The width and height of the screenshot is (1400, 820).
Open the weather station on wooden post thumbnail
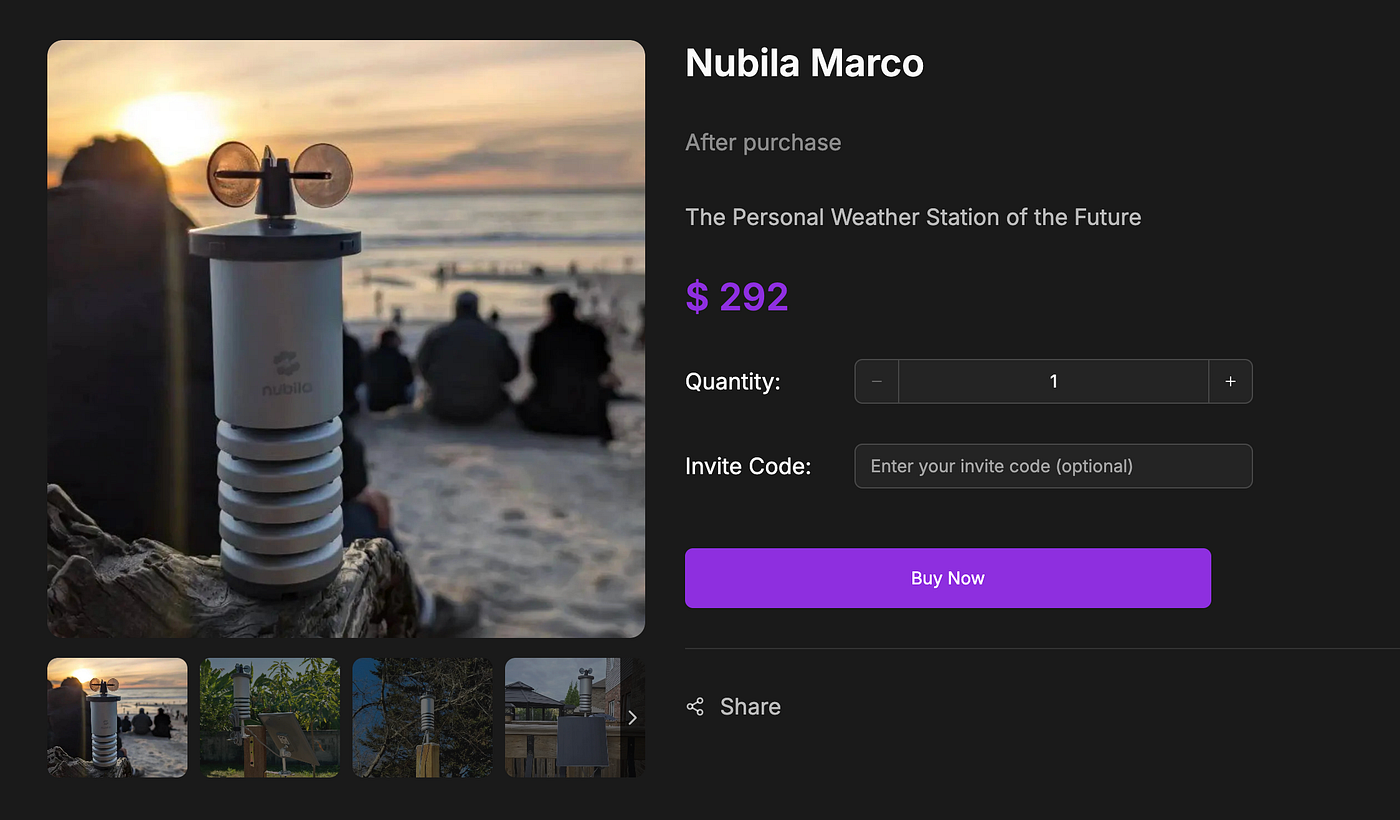[x=422, y=717]
